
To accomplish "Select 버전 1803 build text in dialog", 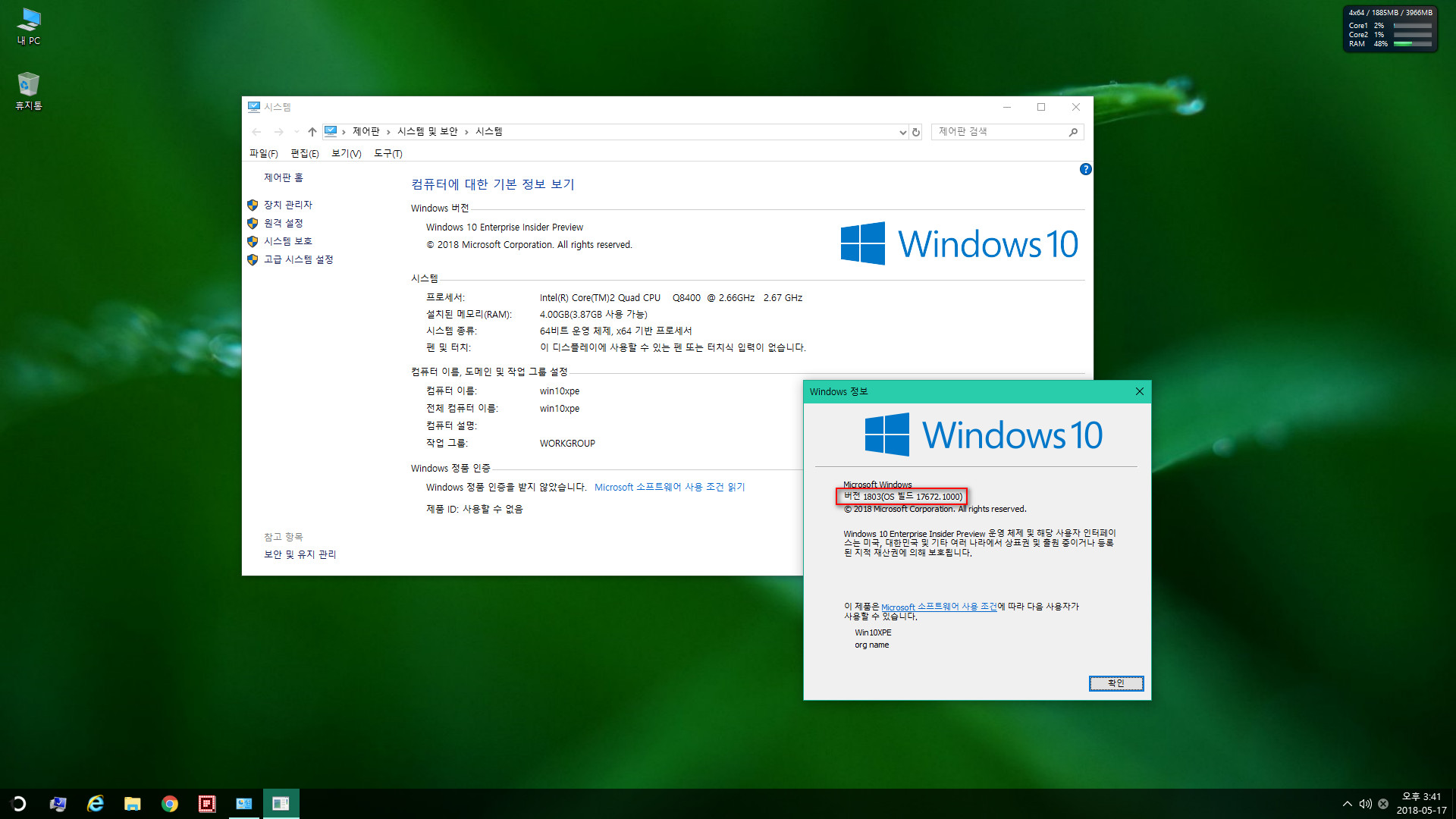I will click(903, 497).
